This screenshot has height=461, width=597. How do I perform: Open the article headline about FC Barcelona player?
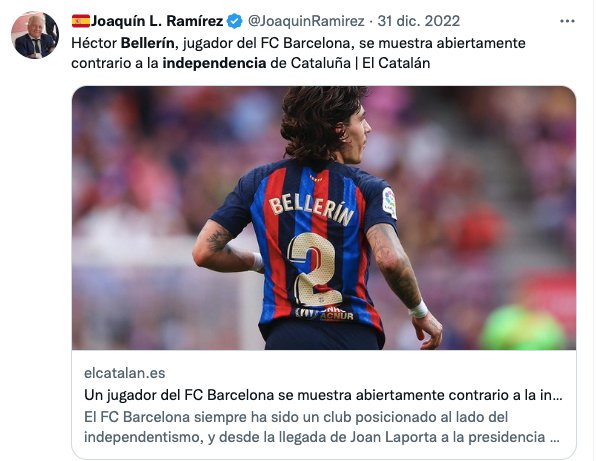323,395
